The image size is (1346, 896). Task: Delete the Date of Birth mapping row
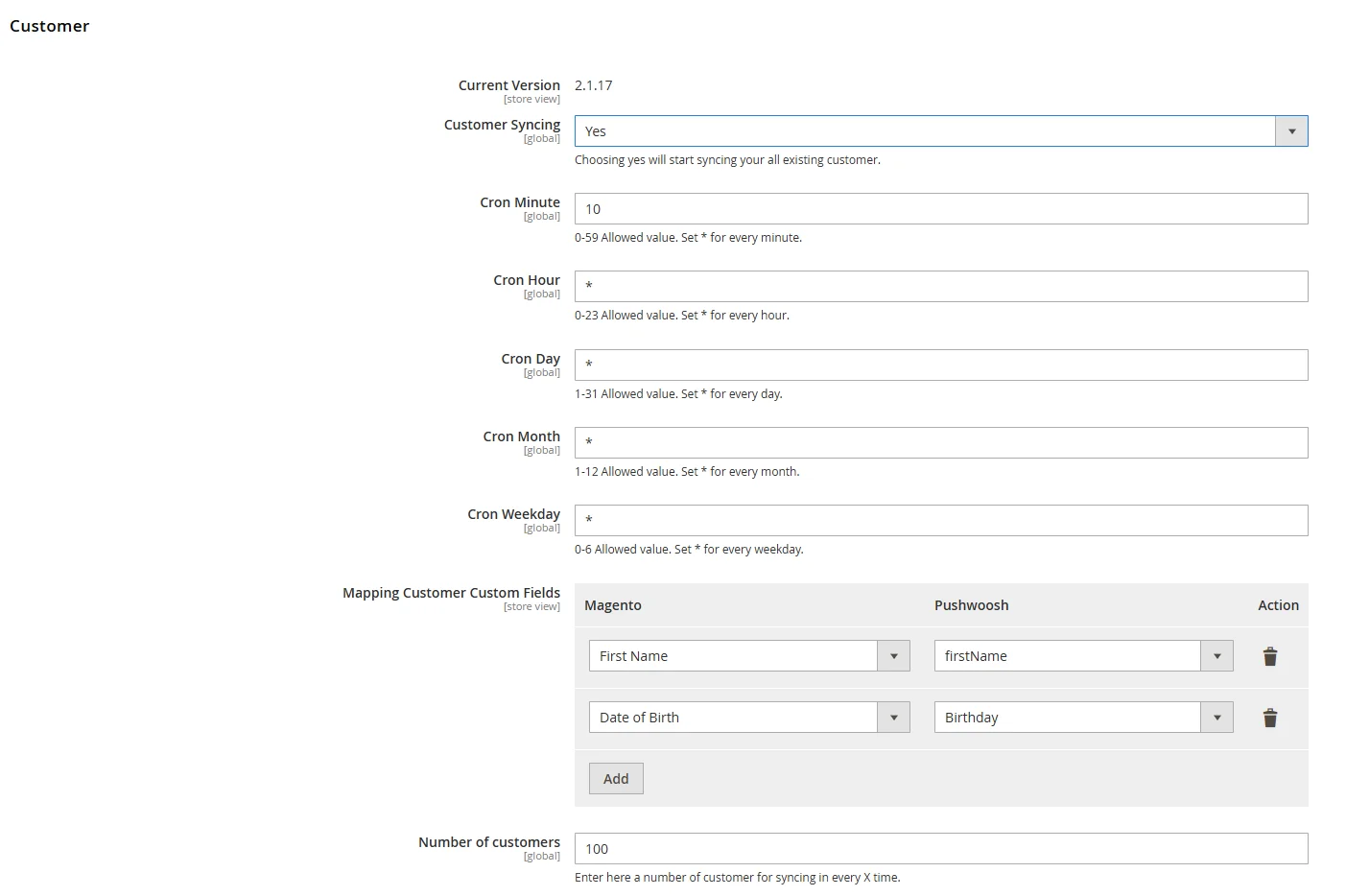tap(1269, 718)
